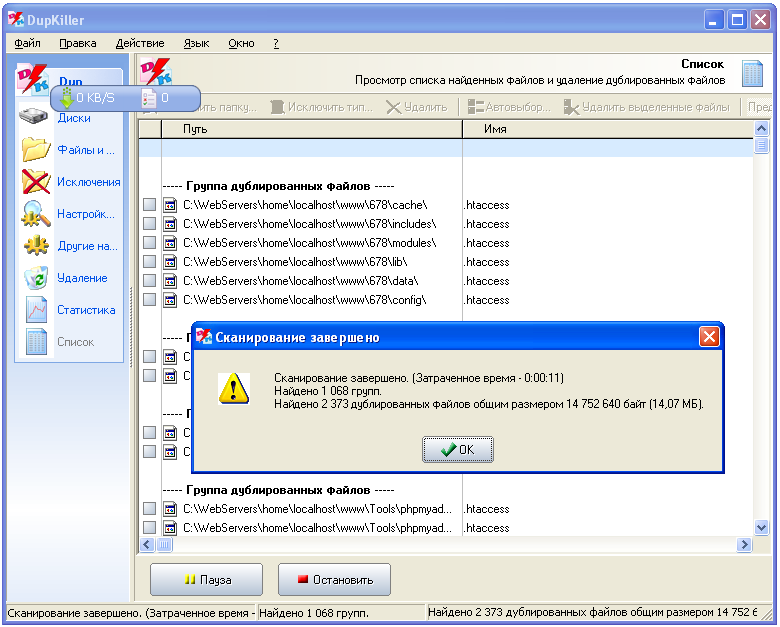Select path C:\WebServers\...\678\cache\

coord(305,205)
